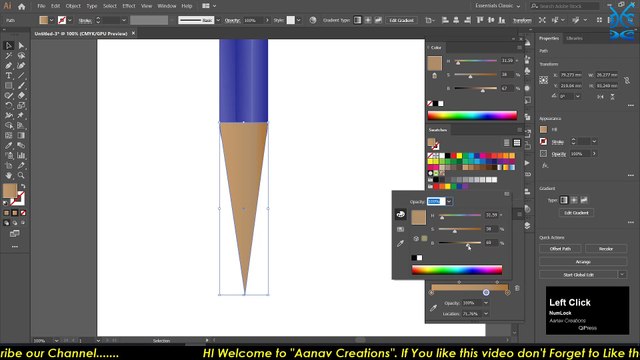Image resolution: width=640 pixels, height=360 pixels.
Task: Select the Type tool
Action: [9, 76]
